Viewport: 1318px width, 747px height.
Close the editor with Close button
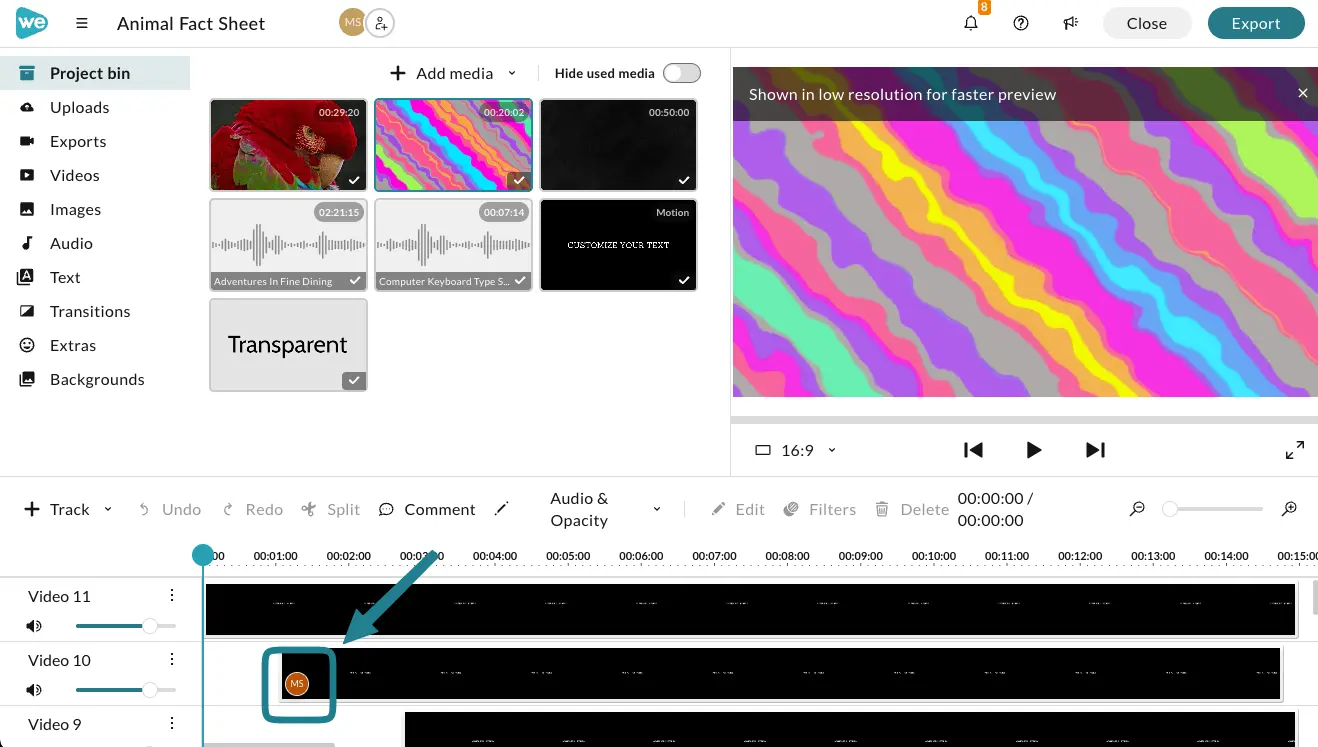coord(1147,23)
